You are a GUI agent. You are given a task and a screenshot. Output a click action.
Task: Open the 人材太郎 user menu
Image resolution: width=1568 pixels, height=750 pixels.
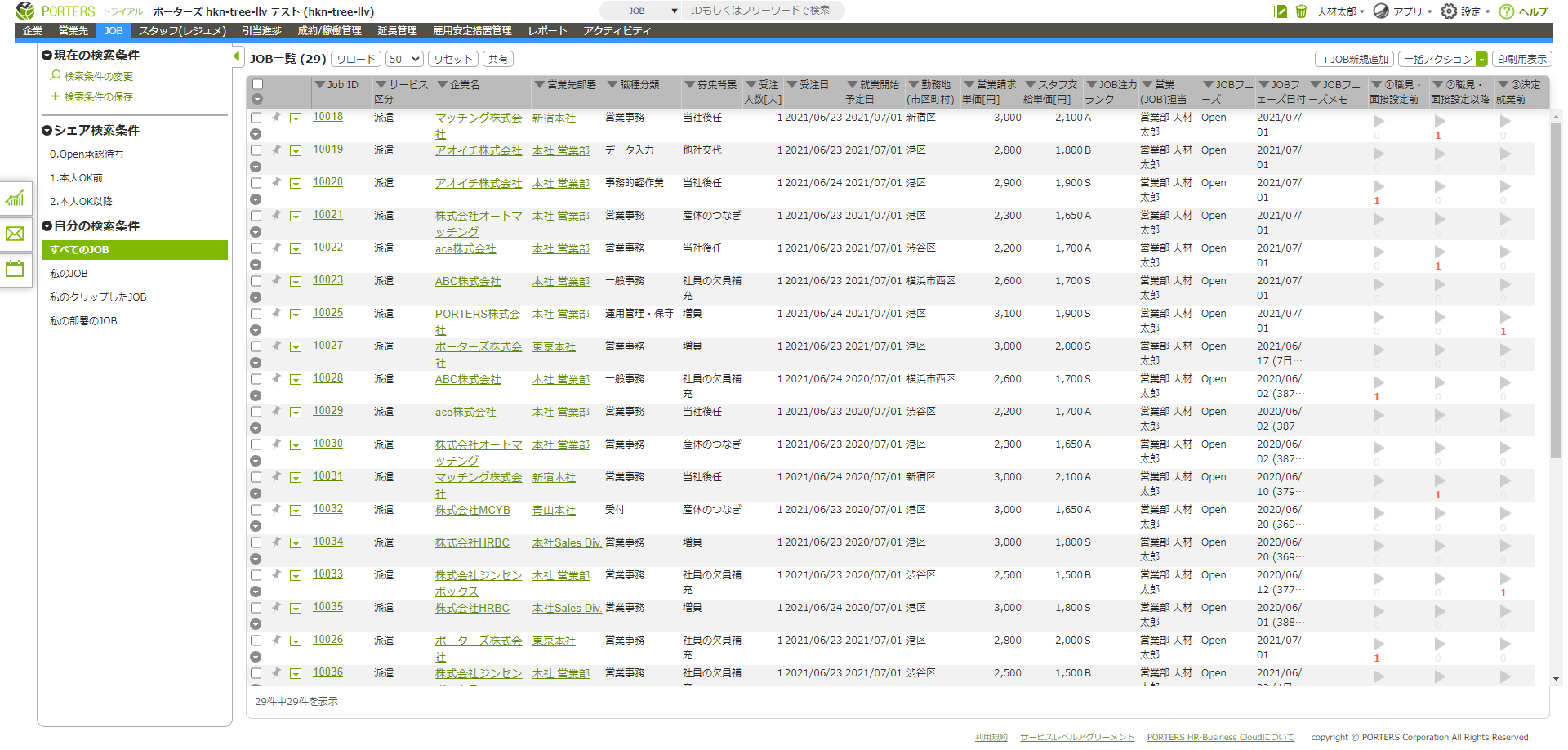click(1340, 11)
